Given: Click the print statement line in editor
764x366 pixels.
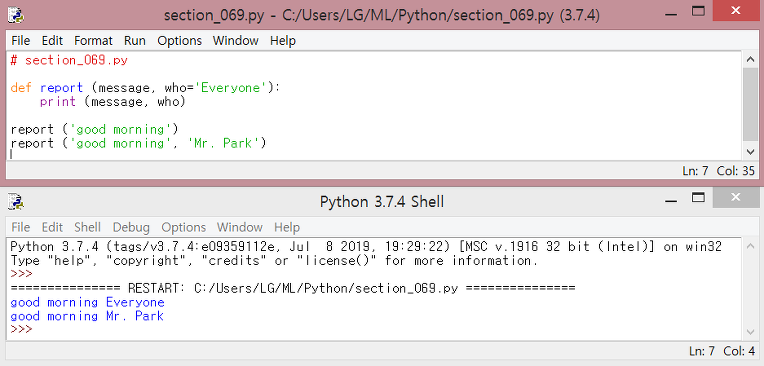Looking at the screenshot, I should pyautogui.click(x=113, y=102).
